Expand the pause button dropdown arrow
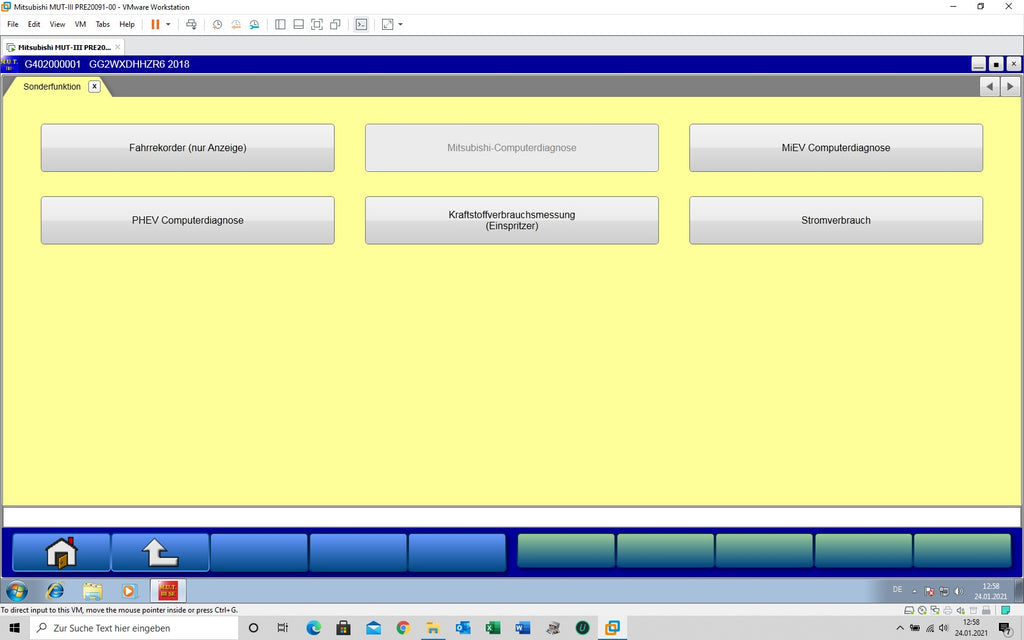Viewport: 1024px width, 640px height. (x=168, y=24)
